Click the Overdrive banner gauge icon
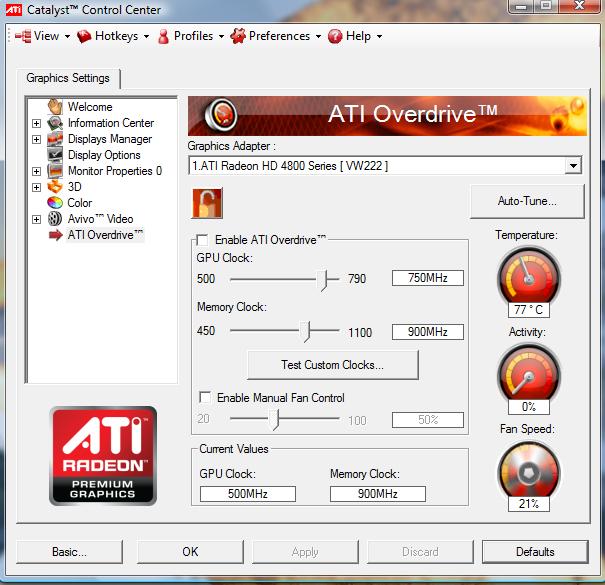The height and width of the screenshot is (585, 605). coord(221,115)
